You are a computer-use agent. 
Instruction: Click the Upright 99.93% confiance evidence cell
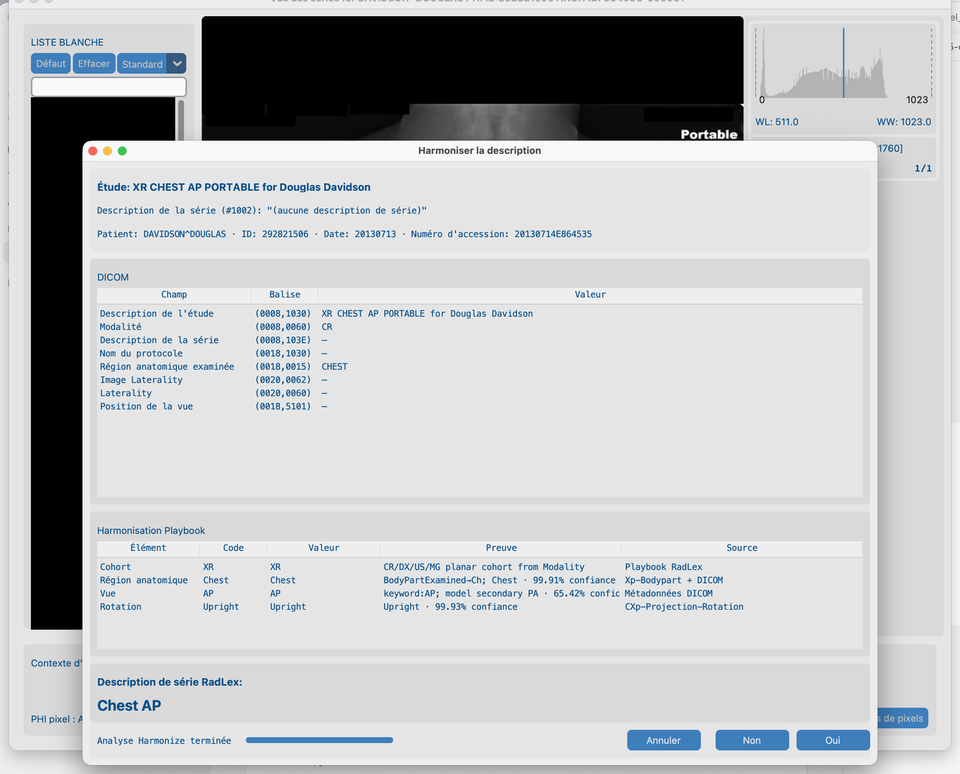click(450, 607)
